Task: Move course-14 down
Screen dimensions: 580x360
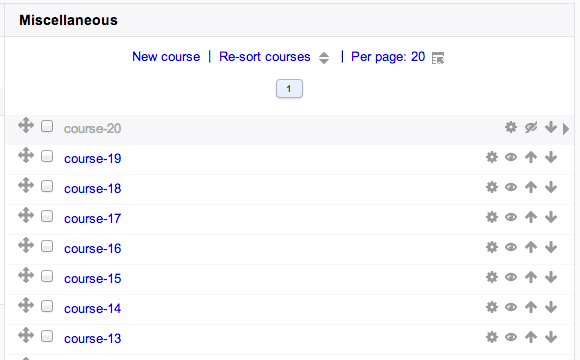Action: click(551, 307)
